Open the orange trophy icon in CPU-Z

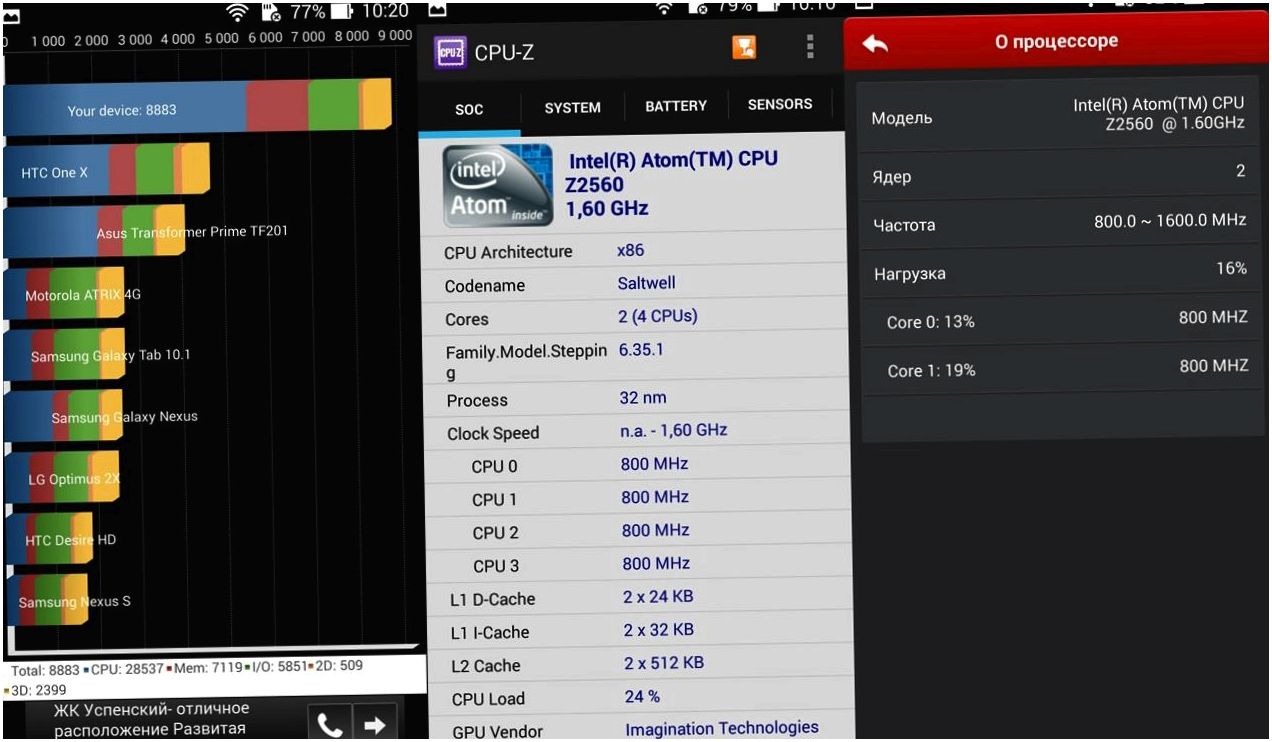744,47
